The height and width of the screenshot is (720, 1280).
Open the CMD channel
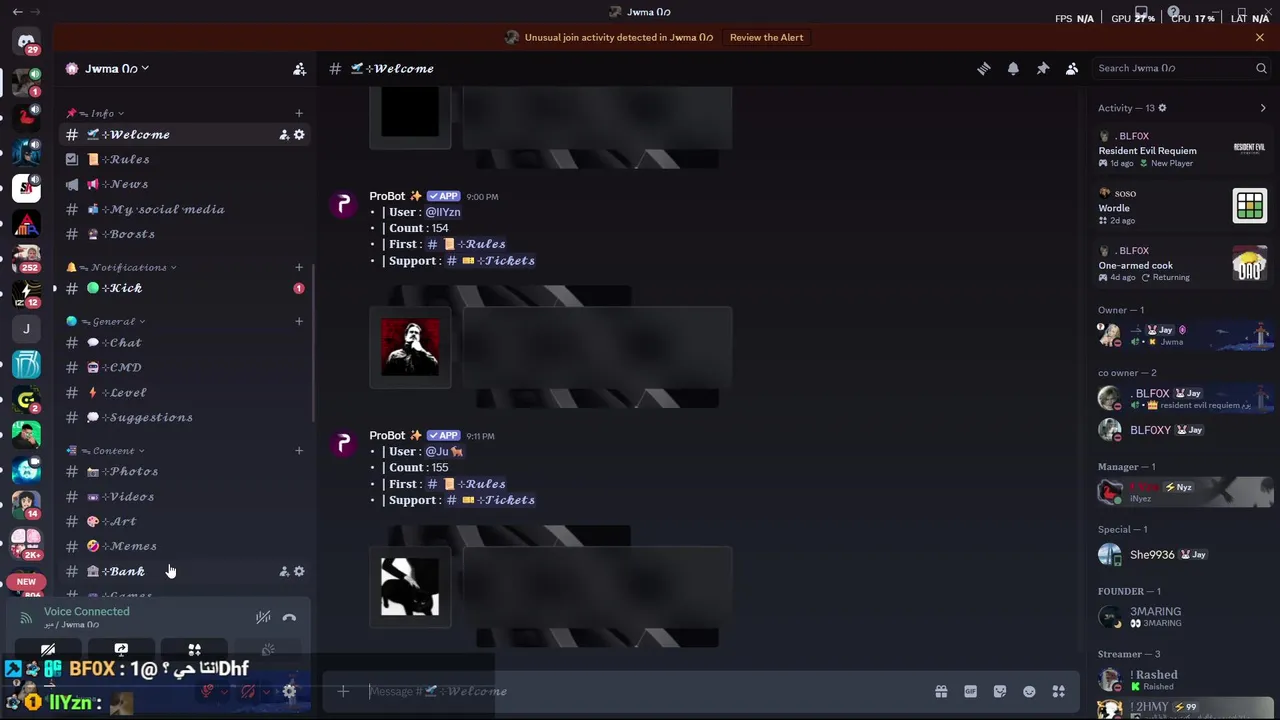click(186, 367)
